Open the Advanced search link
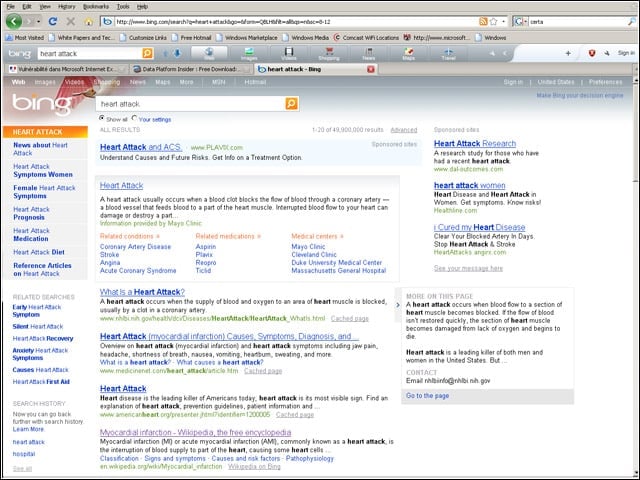 (x=404, y=130)
